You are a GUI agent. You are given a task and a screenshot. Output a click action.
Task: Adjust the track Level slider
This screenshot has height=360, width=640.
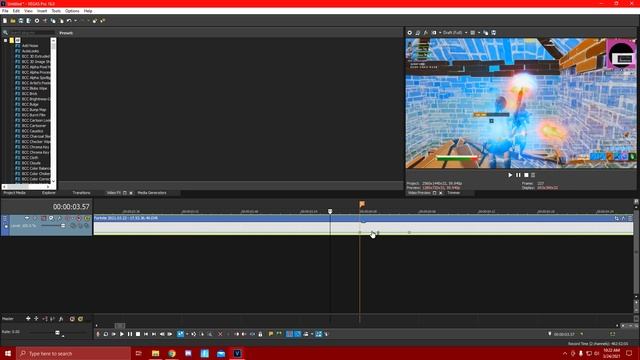tap(63, 225)
